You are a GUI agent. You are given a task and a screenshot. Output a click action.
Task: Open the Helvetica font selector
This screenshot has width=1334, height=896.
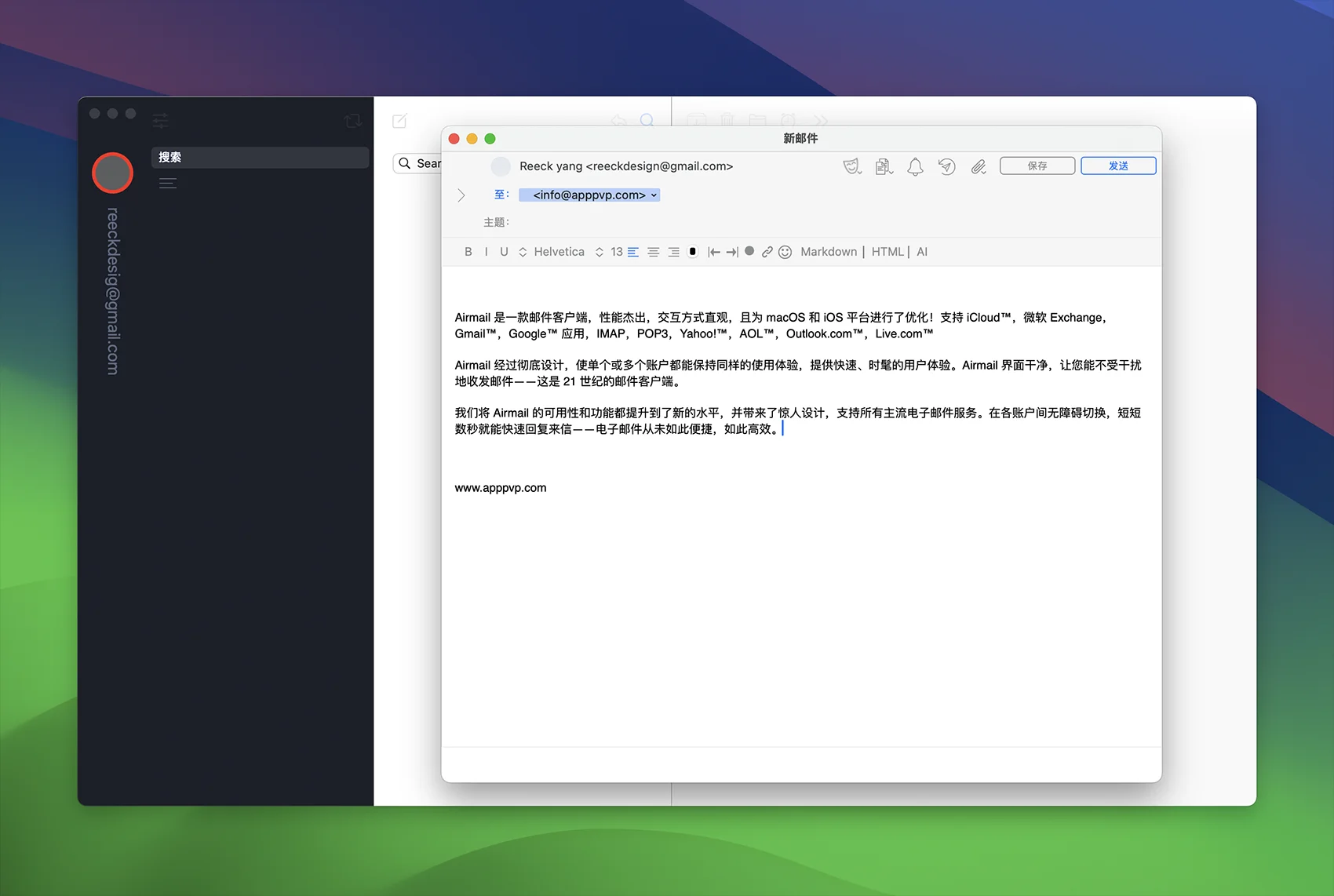click(x=559, y=252)
